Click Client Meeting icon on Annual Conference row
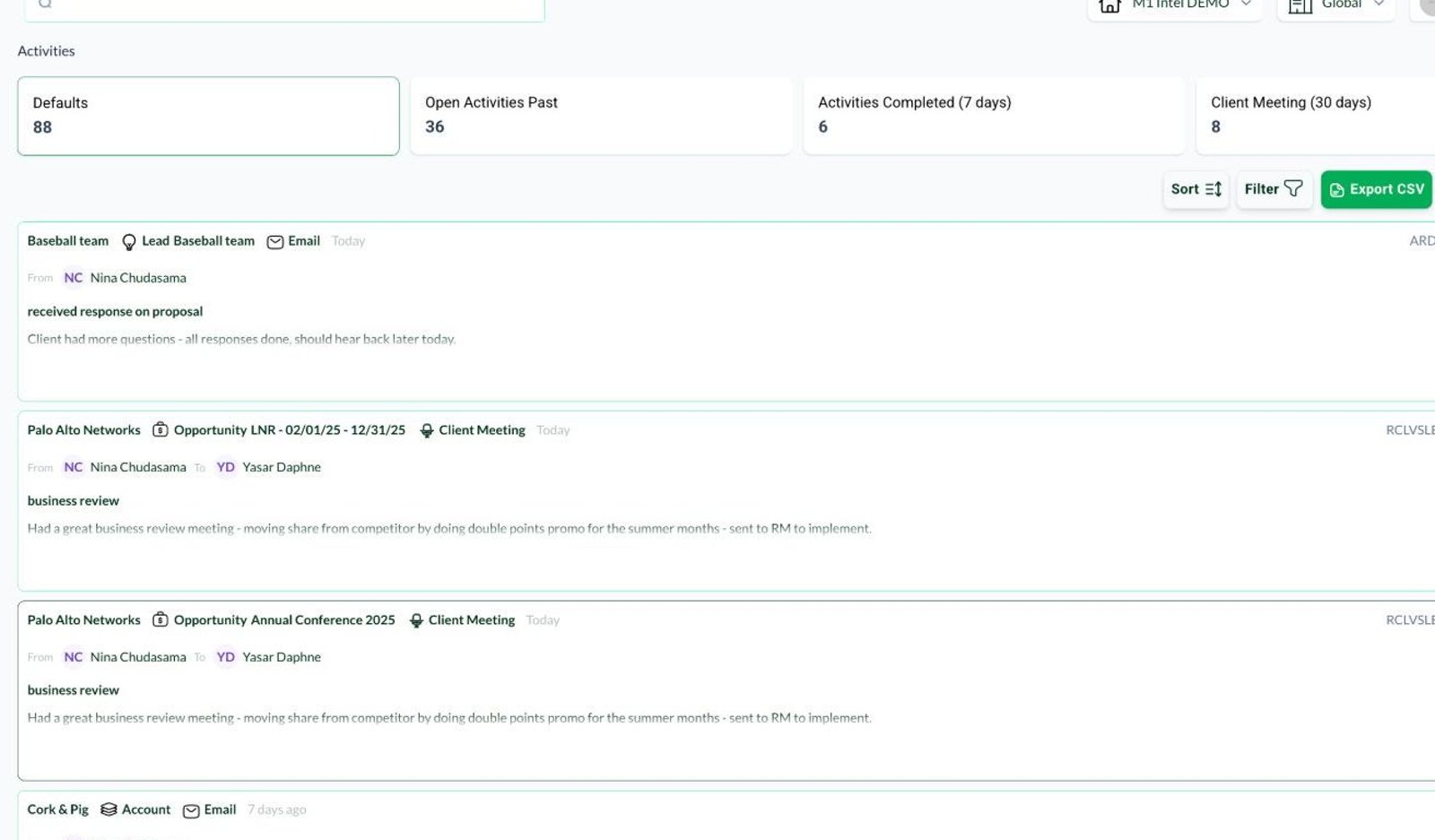 [x=416, y=620]
